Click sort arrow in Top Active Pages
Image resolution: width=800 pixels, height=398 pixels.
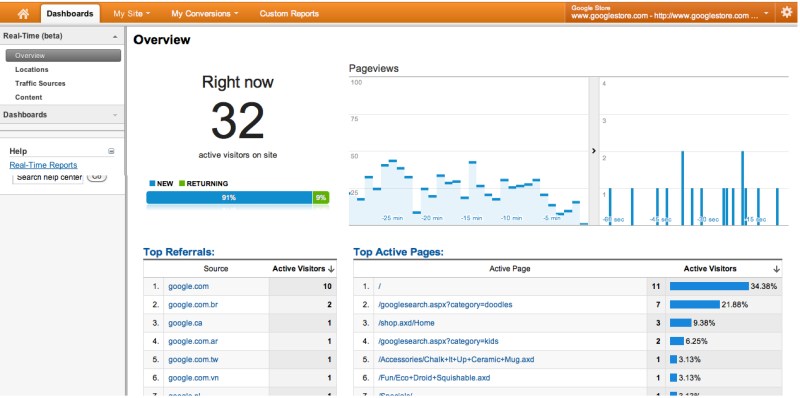(x=776, y=269)
